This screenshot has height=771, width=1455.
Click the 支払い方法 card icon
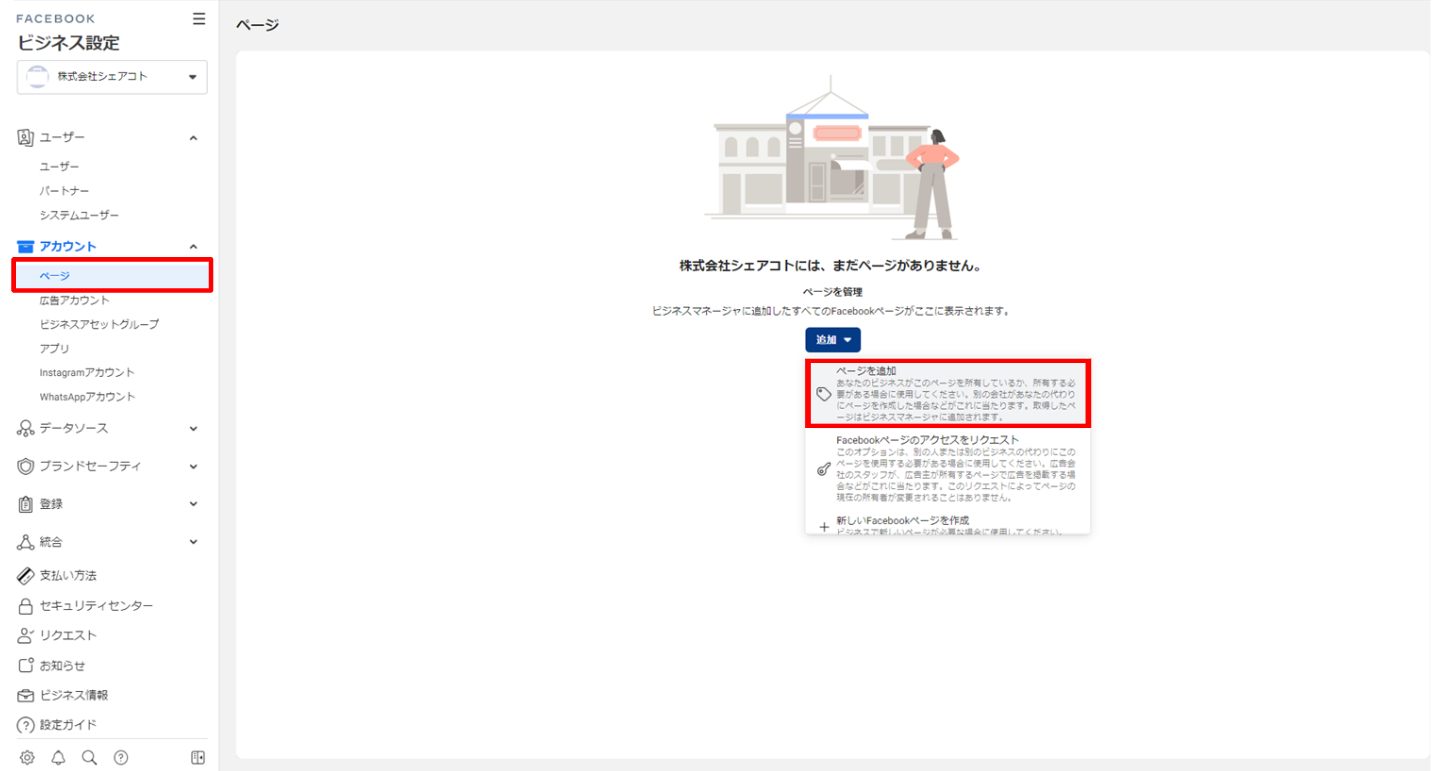[26, 576]
